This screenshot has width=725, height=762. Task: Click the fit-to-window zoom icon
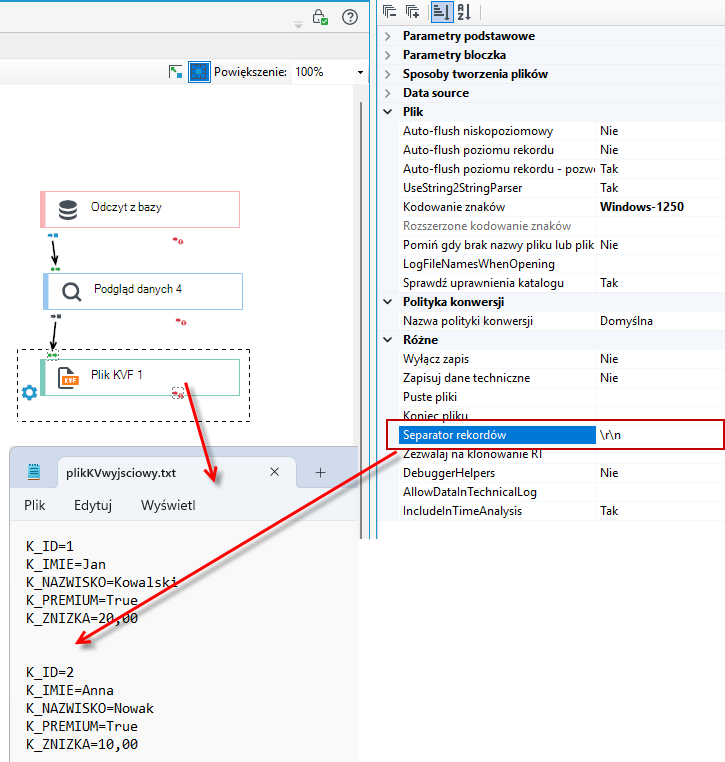(175, 72)
